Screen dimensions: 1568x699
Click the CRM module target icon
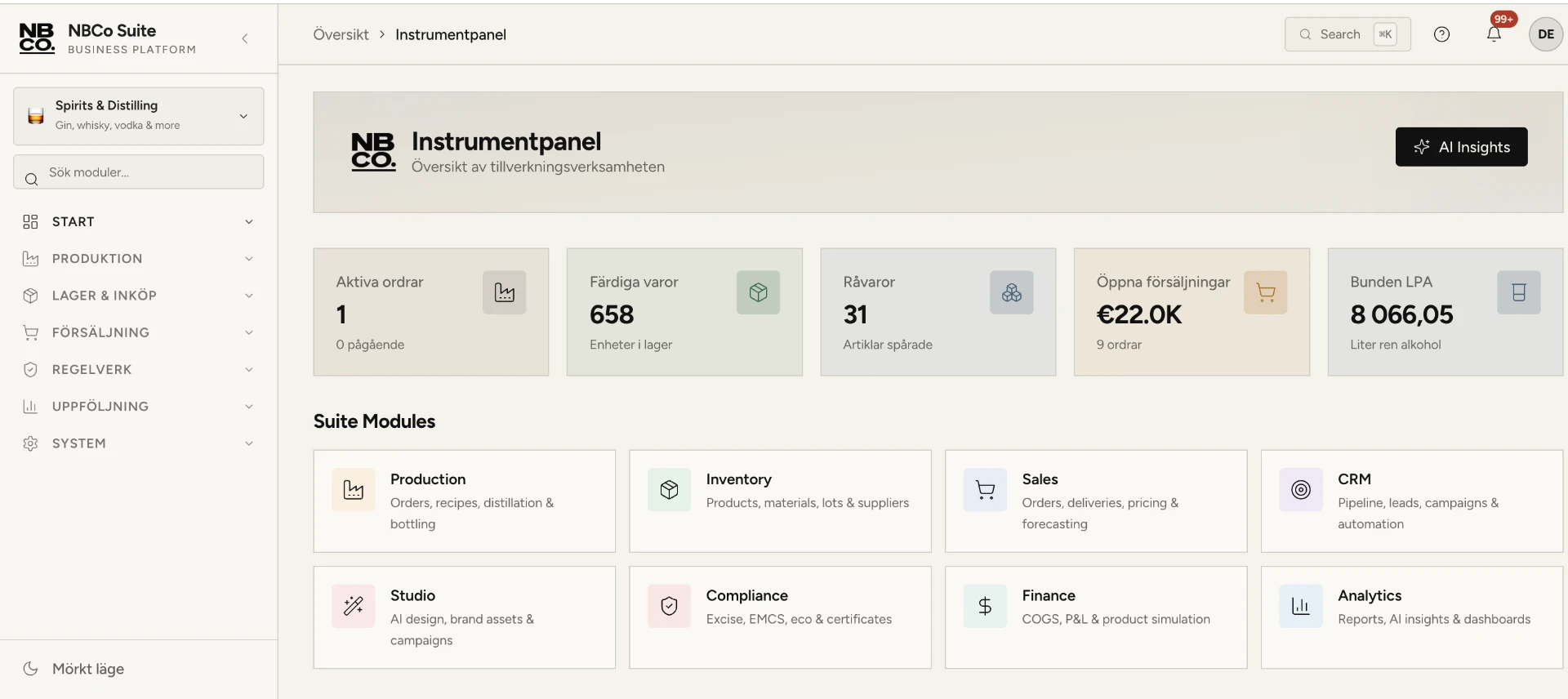pyautogui.click(x=1301, y=490)
